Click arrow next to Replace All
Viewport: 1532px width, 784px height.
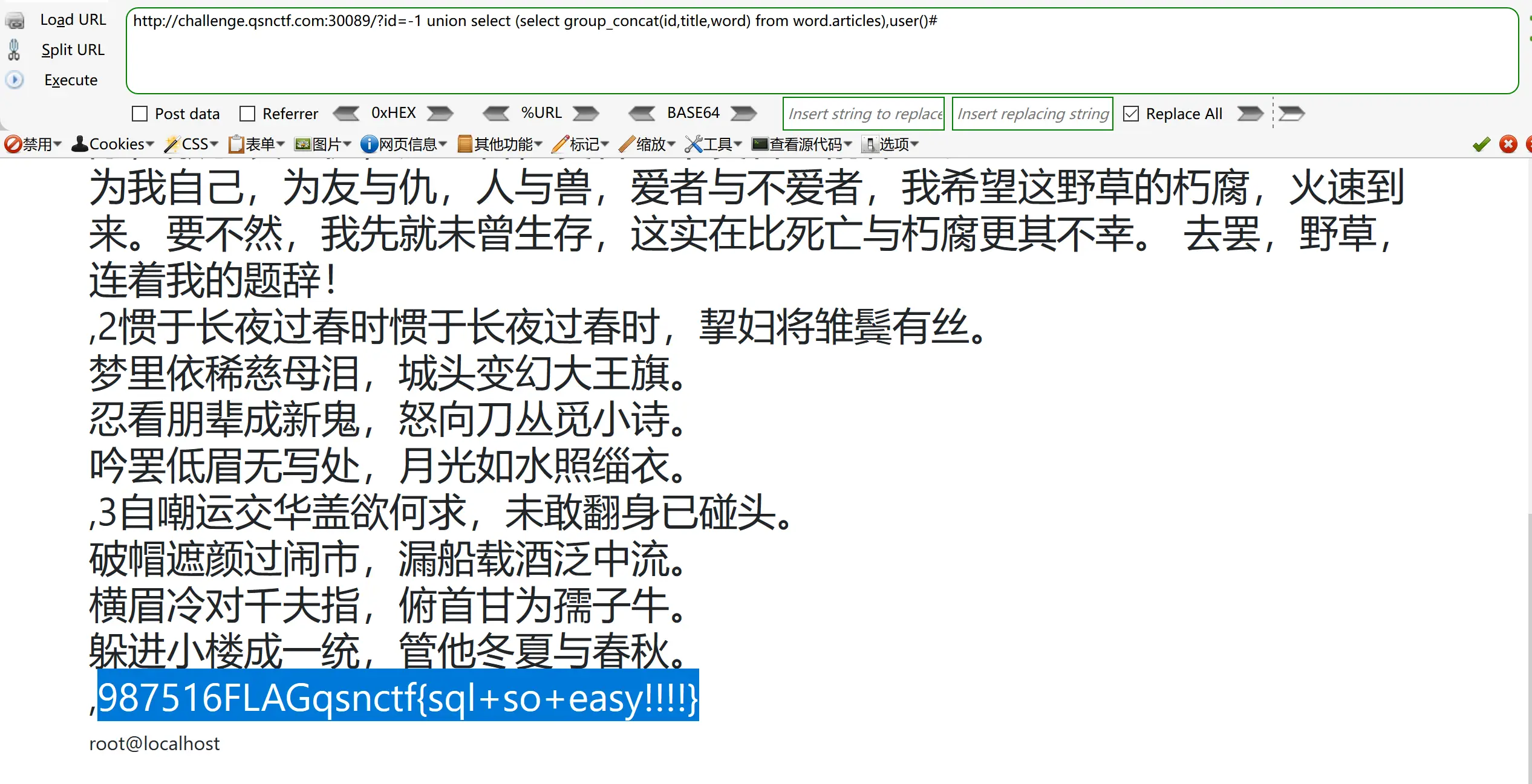(1250, 114)
